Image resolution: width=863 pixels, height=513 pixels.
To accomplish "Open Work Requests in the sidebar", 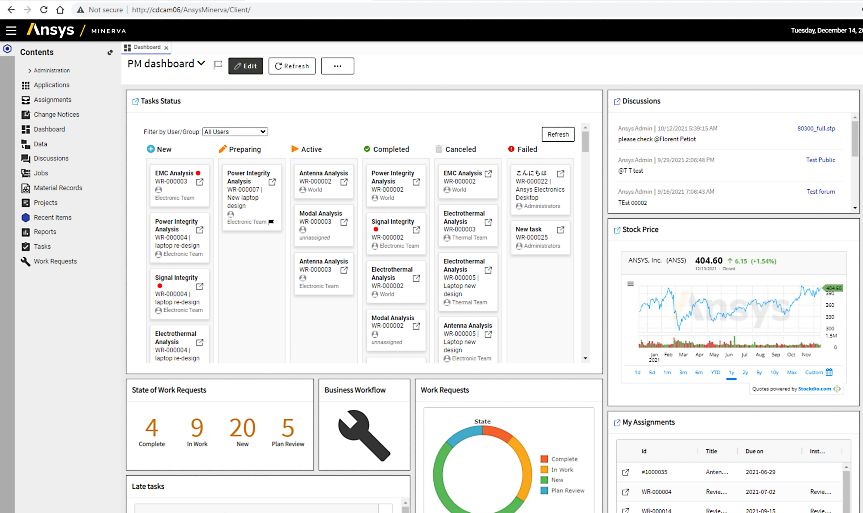I will [x=55, y=261].
